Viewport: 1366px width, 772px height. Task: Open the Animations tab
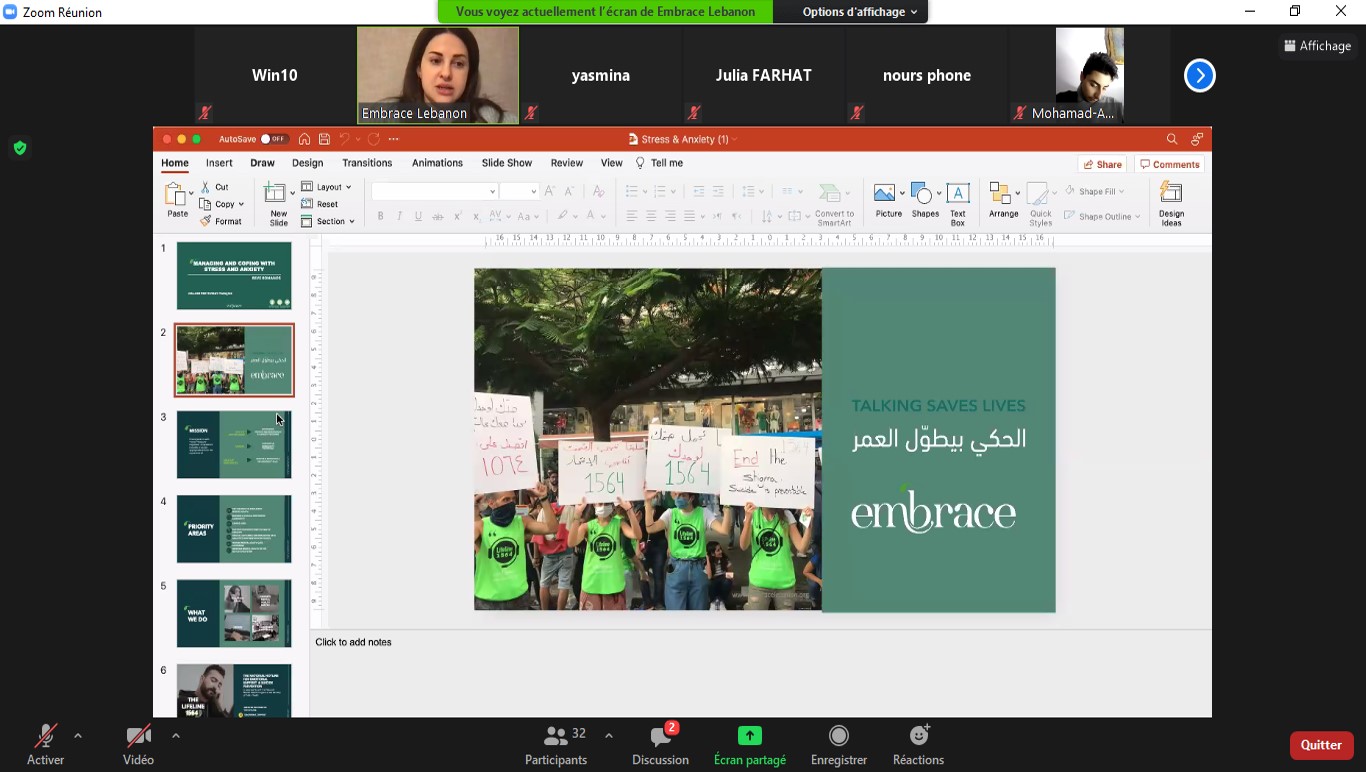point(437,163)
